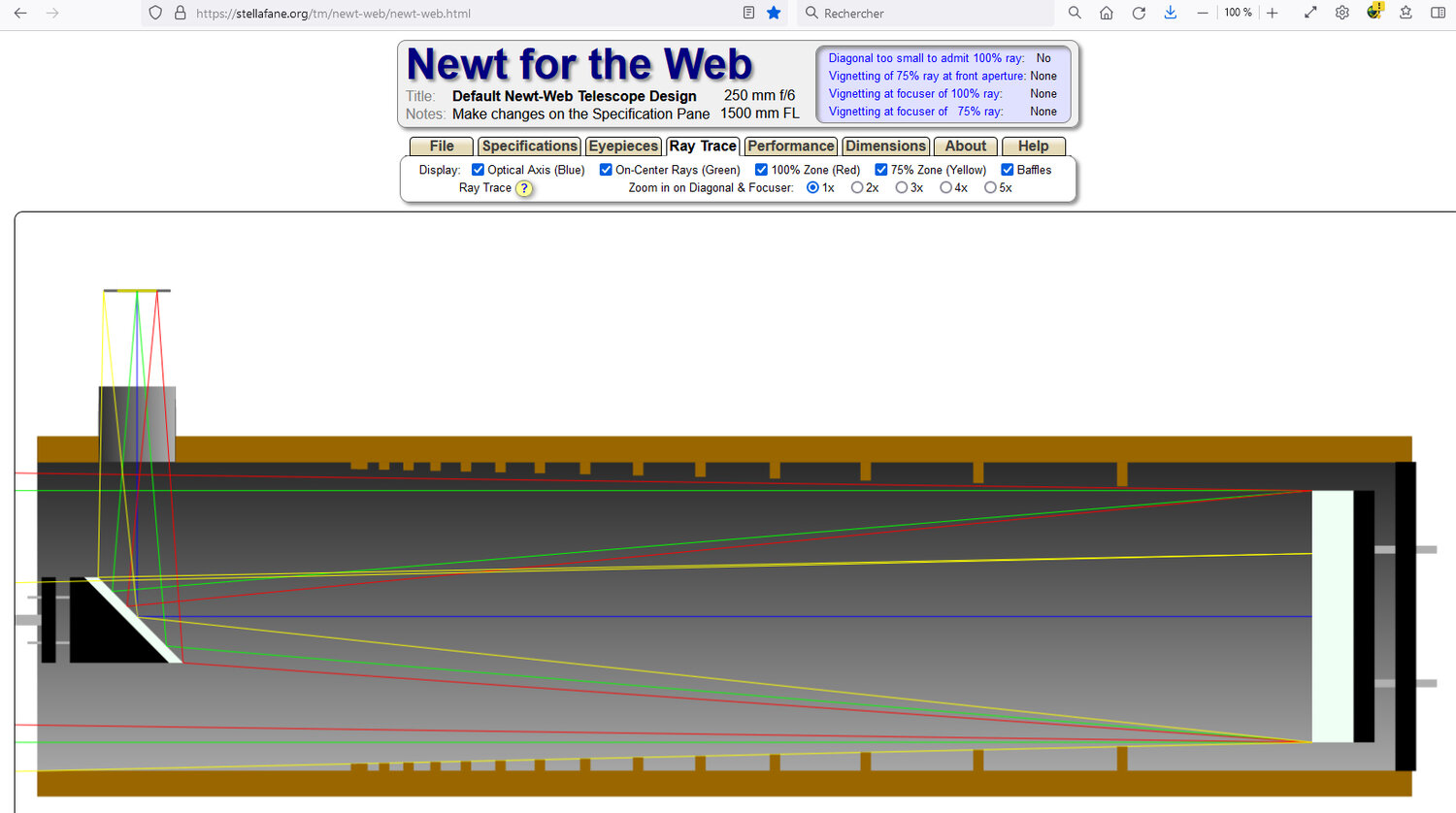
Task: Open the Eyepieces tab
Action: pos(623,146)
